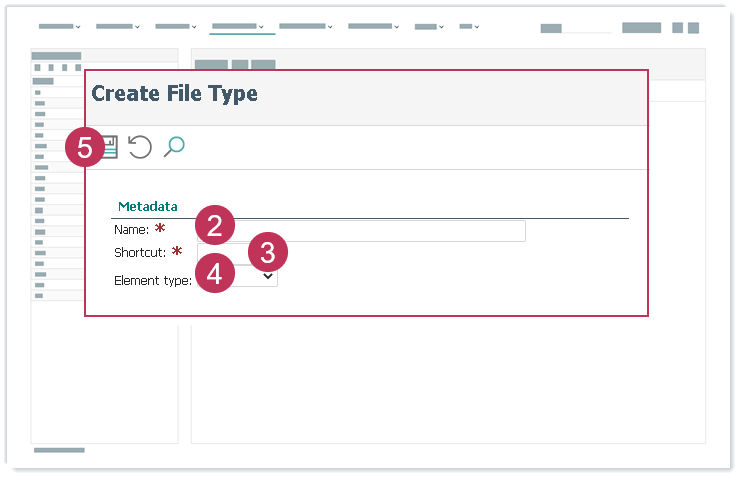Screen dimensions: 740x478
Task: Open the third menu in the top menu bar
Action: click(176, 26)
